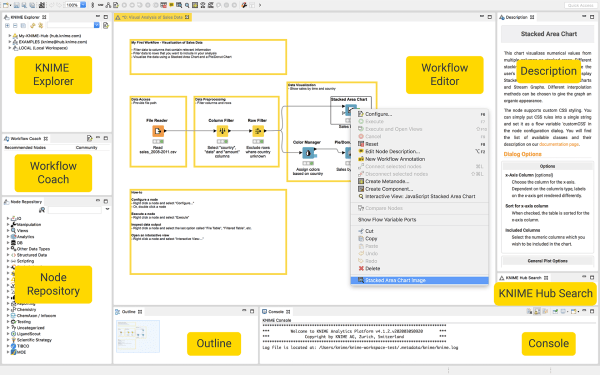Click Expand All icon in KNIME Explorer
The width and height of the screenshot is (600, 375).
click(x=7, y=26)
